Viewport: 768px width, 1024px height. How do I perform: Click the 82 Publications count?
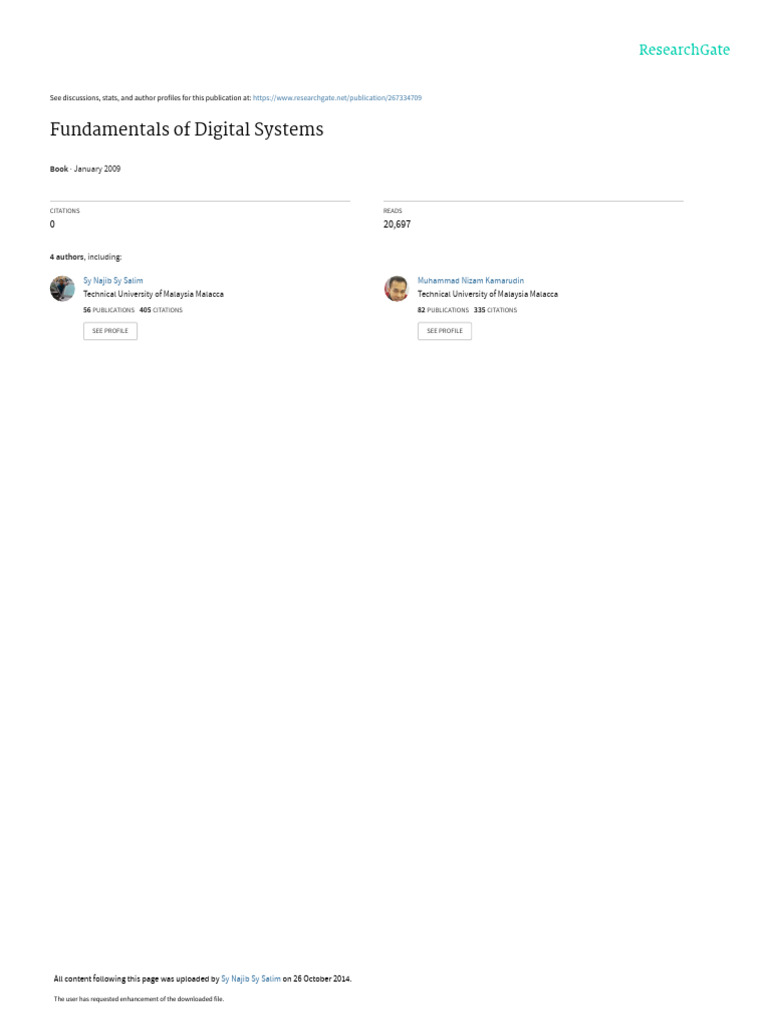443,310
